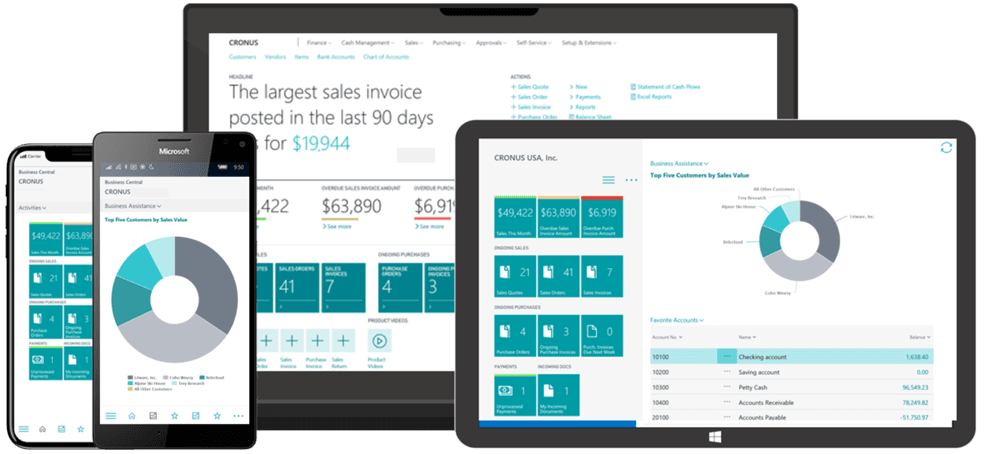Open My Incoming Documents tile on tablet

pyautogui.click(x=559, y=395)
